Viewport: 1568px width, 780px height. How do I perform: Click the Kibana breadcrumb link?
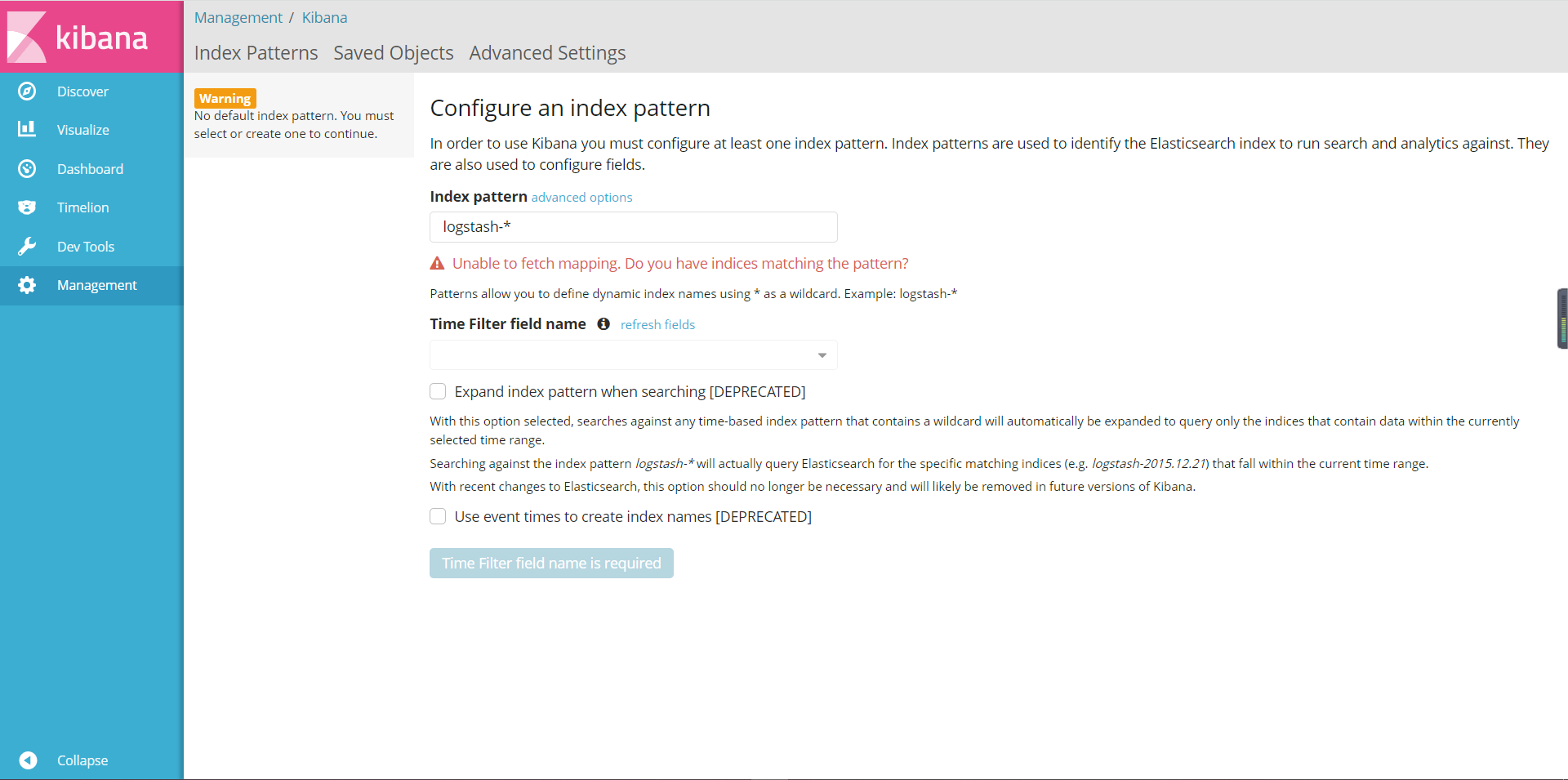pyautogui.click(x=324, y=17)
